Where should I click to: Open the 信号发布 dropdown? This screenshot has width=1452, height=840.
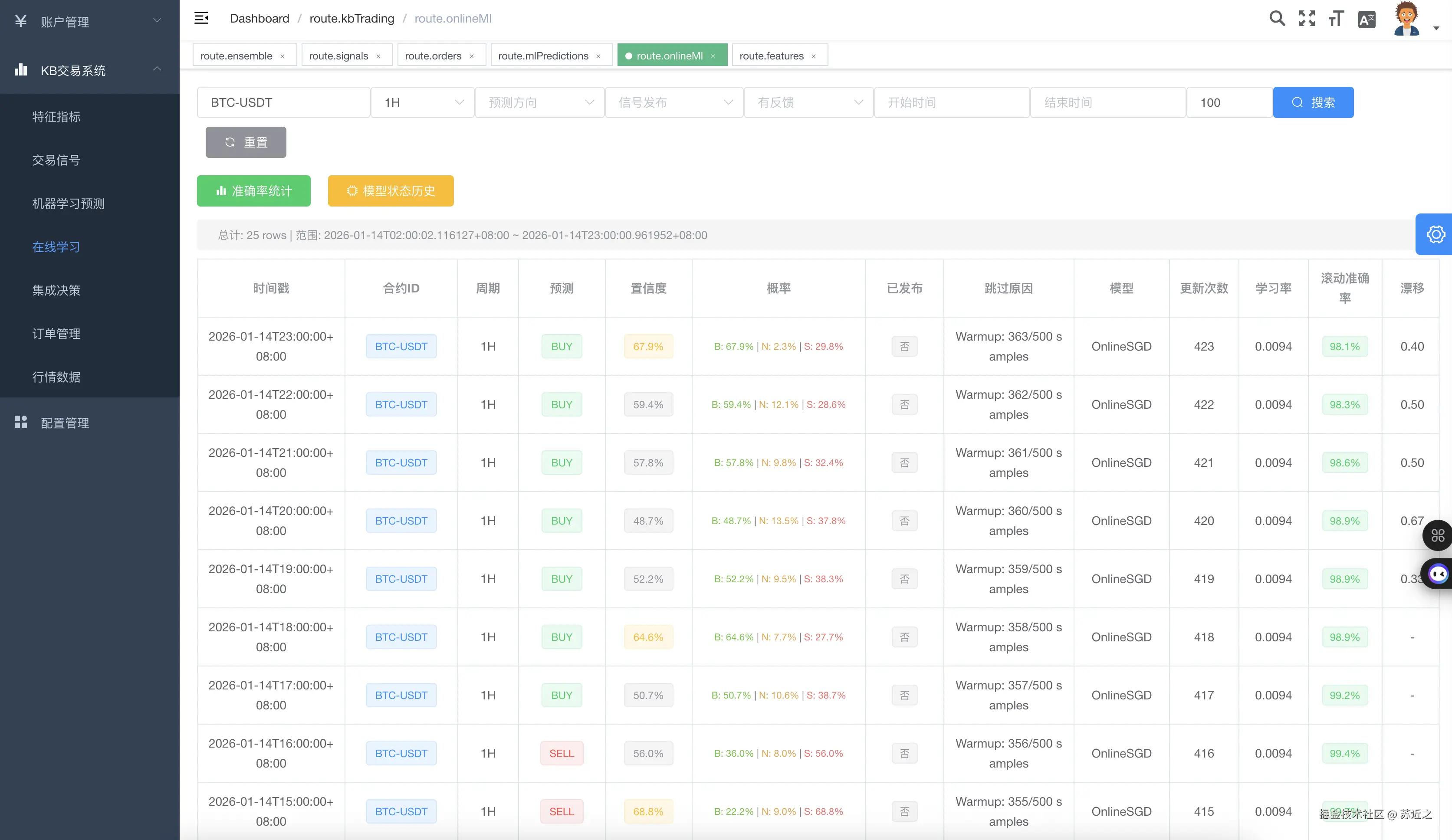(x=673, y=102)
